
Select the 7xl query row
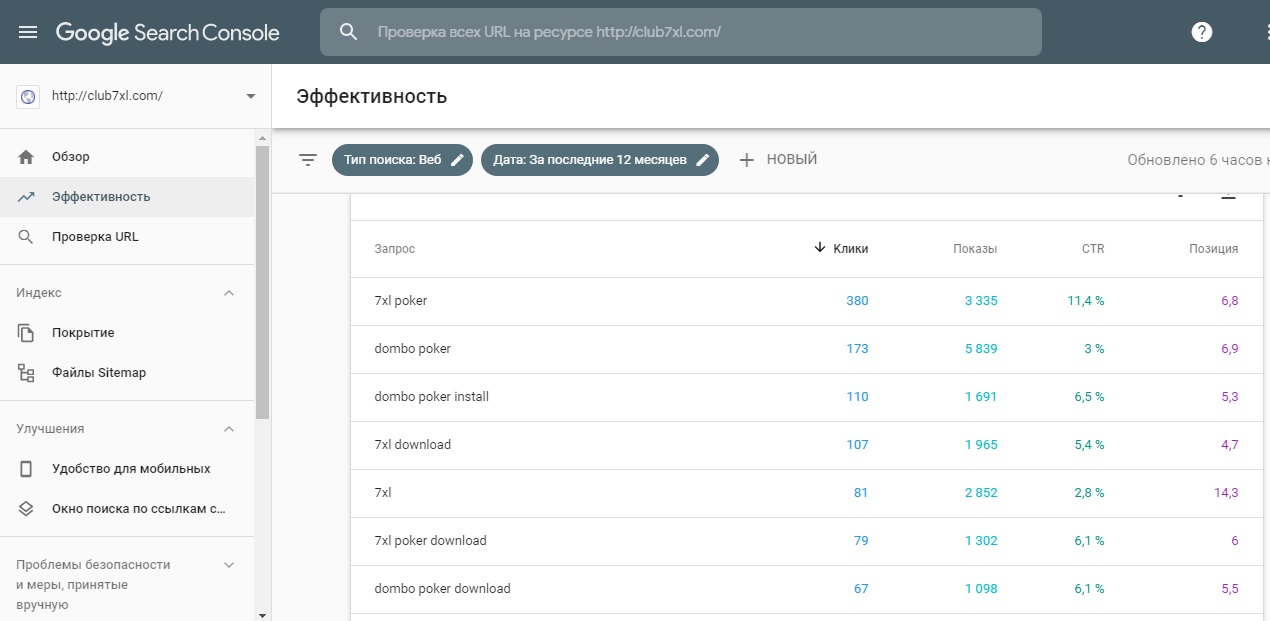coord(806,493)
